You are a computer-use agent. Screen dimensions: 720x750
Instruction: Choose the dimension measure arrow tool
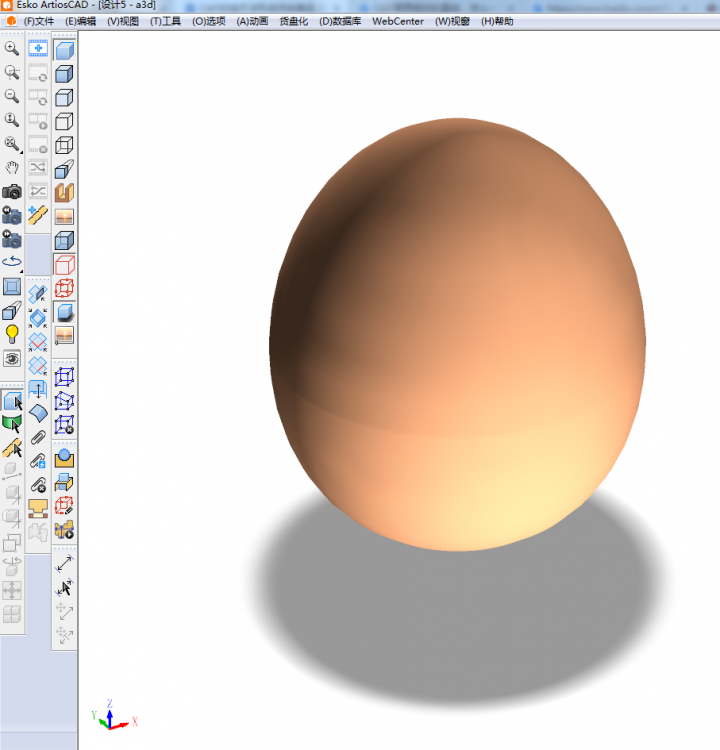pyautogui.click(x=65, y=563)
